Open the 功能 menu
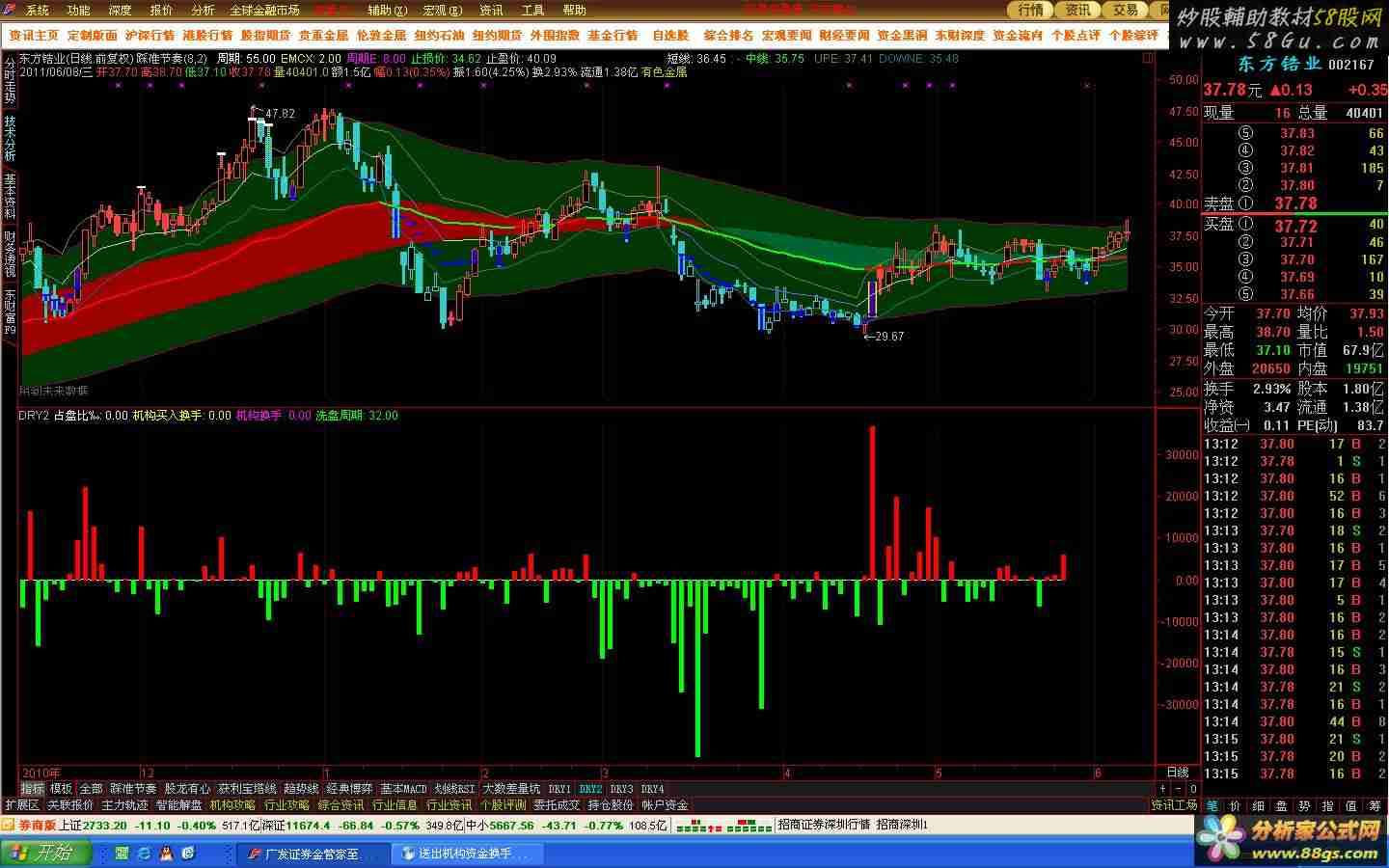 (x=78, y=10)
